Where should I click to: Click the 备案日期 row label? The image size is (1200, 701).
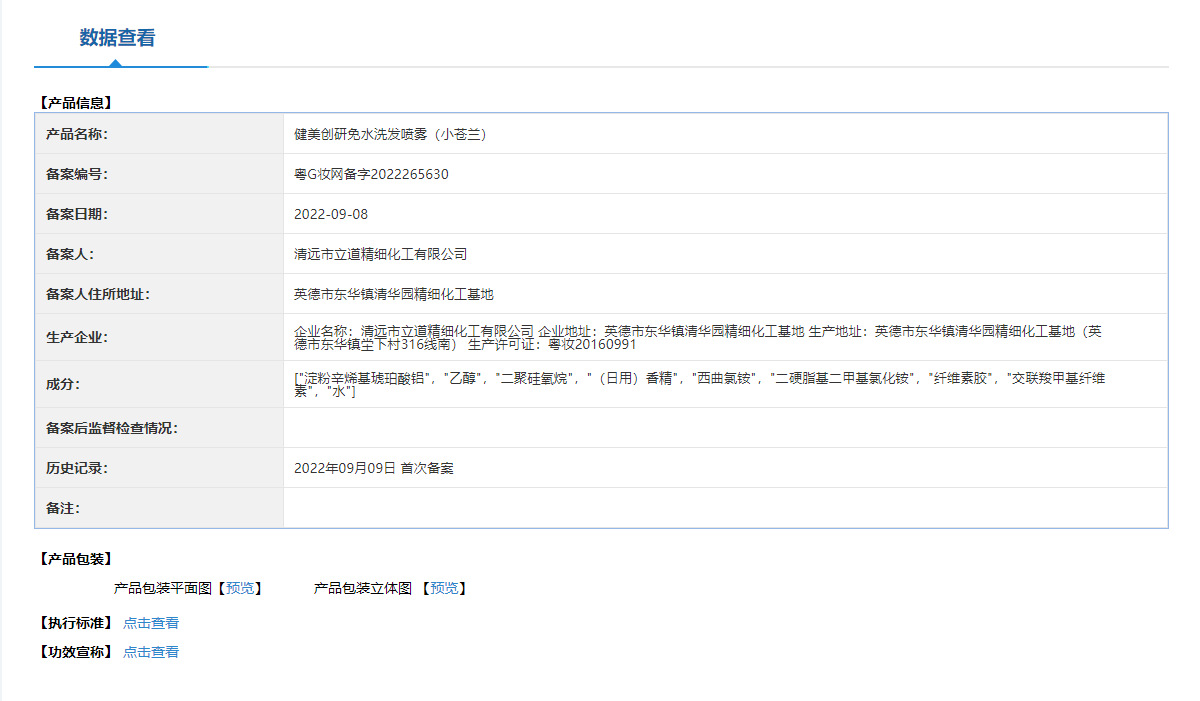coord(77,214)
